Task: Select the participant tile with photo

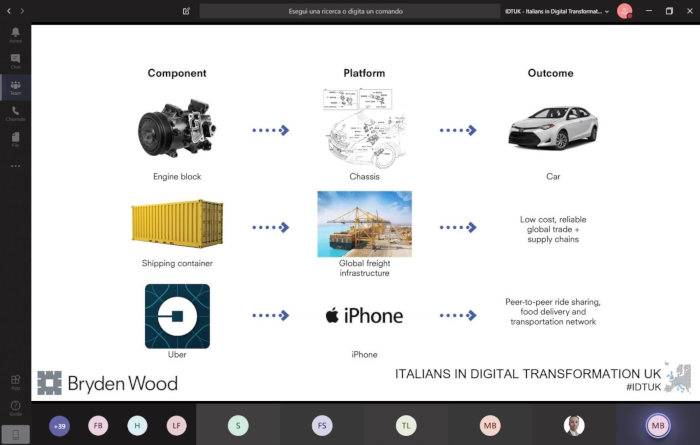Action: point(574,426)
